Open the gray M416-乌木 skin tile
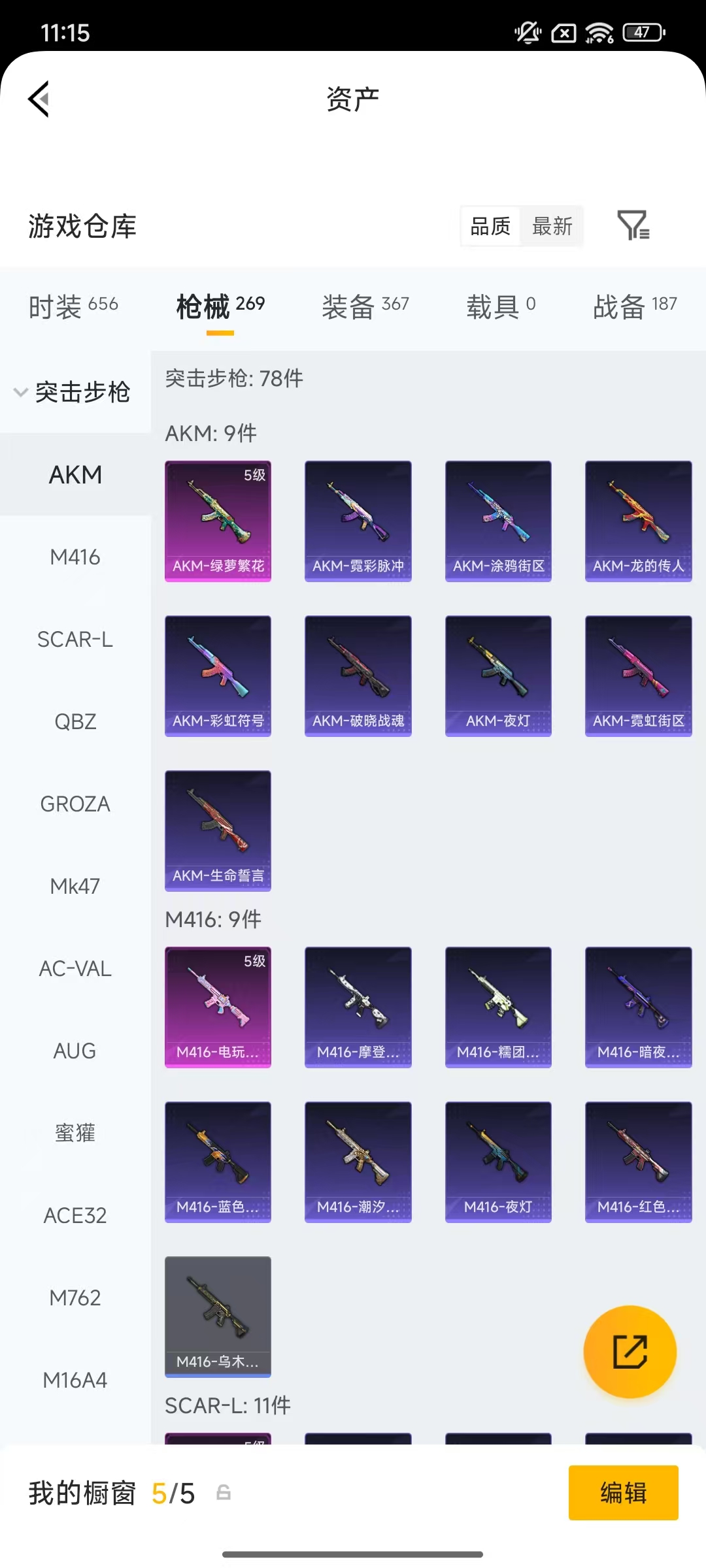 point(218,1317)
